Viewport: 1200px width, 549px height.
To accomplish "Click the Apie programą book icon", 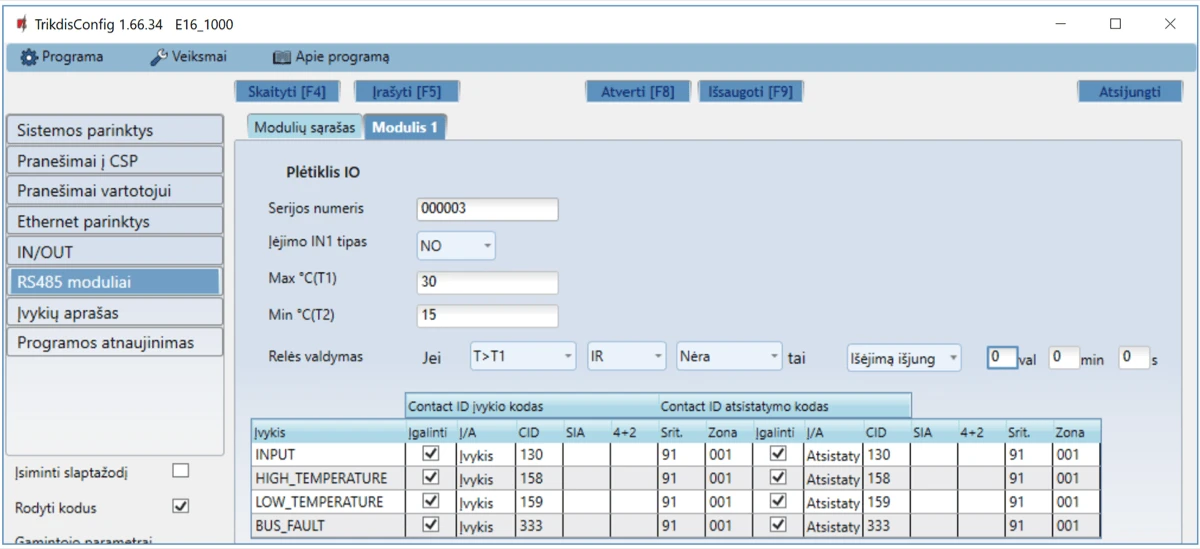I will coord(281,57).
